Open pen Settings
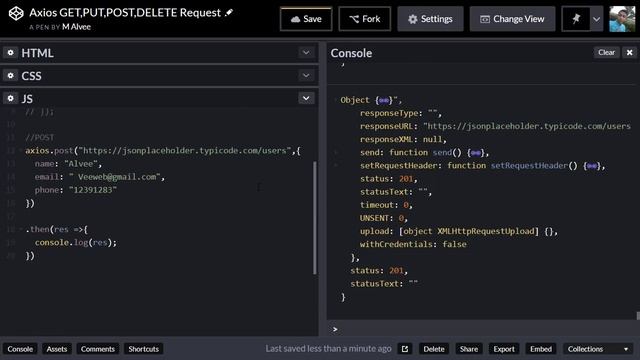Image resolution: width=640 pixels, height=360 pixels. click(431, 19)
